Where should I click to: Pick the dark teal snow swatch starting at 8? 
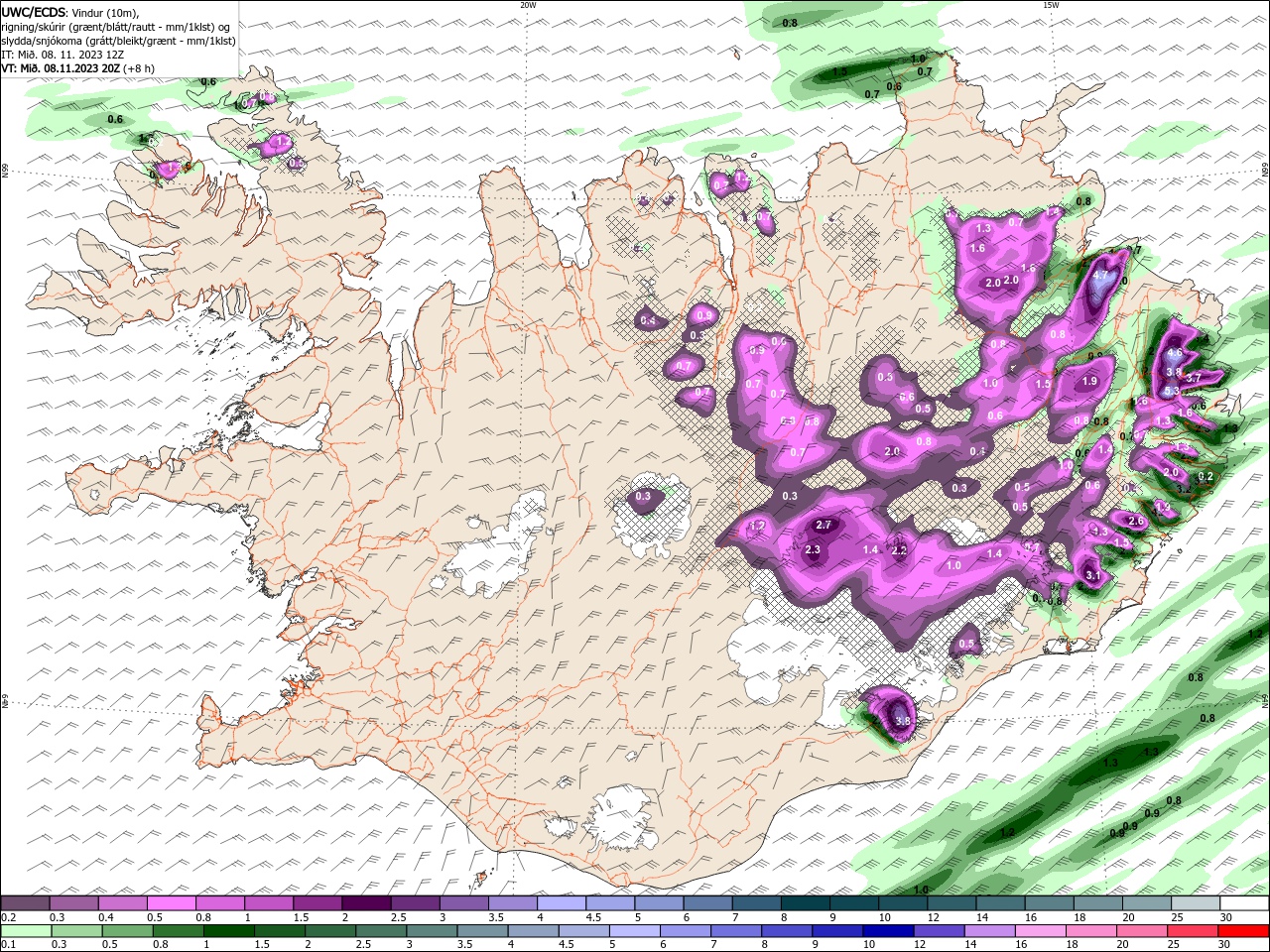(x=806, y=903)
